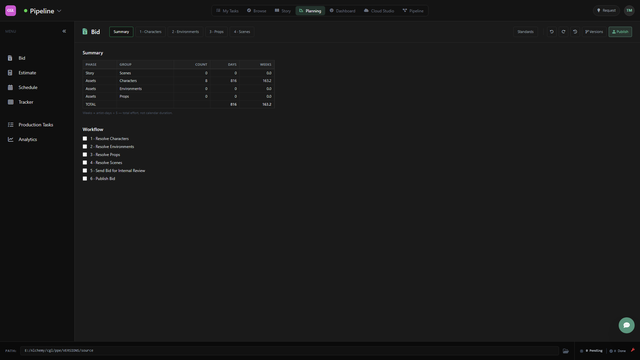This screenshot has width=640, height=360.
Task: Click the green Publish button
Action: coord(620,31)
